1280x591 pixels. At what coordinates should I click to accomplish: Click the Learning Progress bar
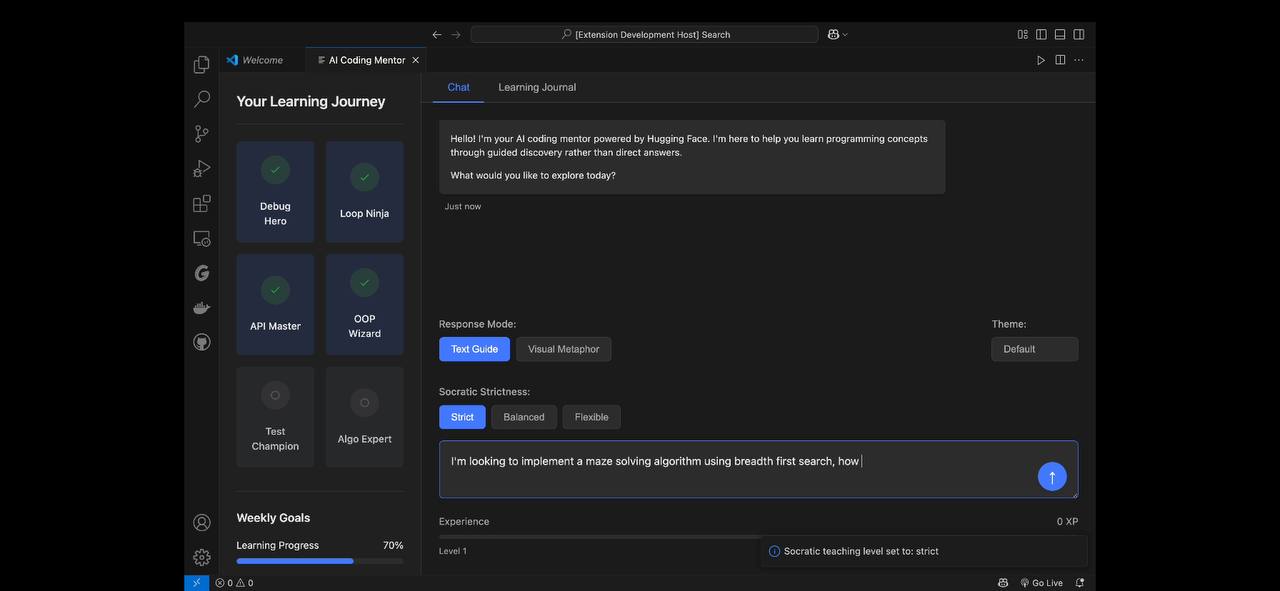pyautogui.click(x=320, y=561)
